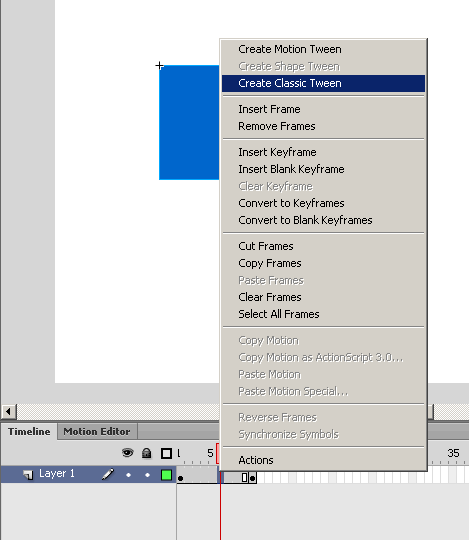
Task: Click the blue rectangle on the stage
Action: (189, 122)
